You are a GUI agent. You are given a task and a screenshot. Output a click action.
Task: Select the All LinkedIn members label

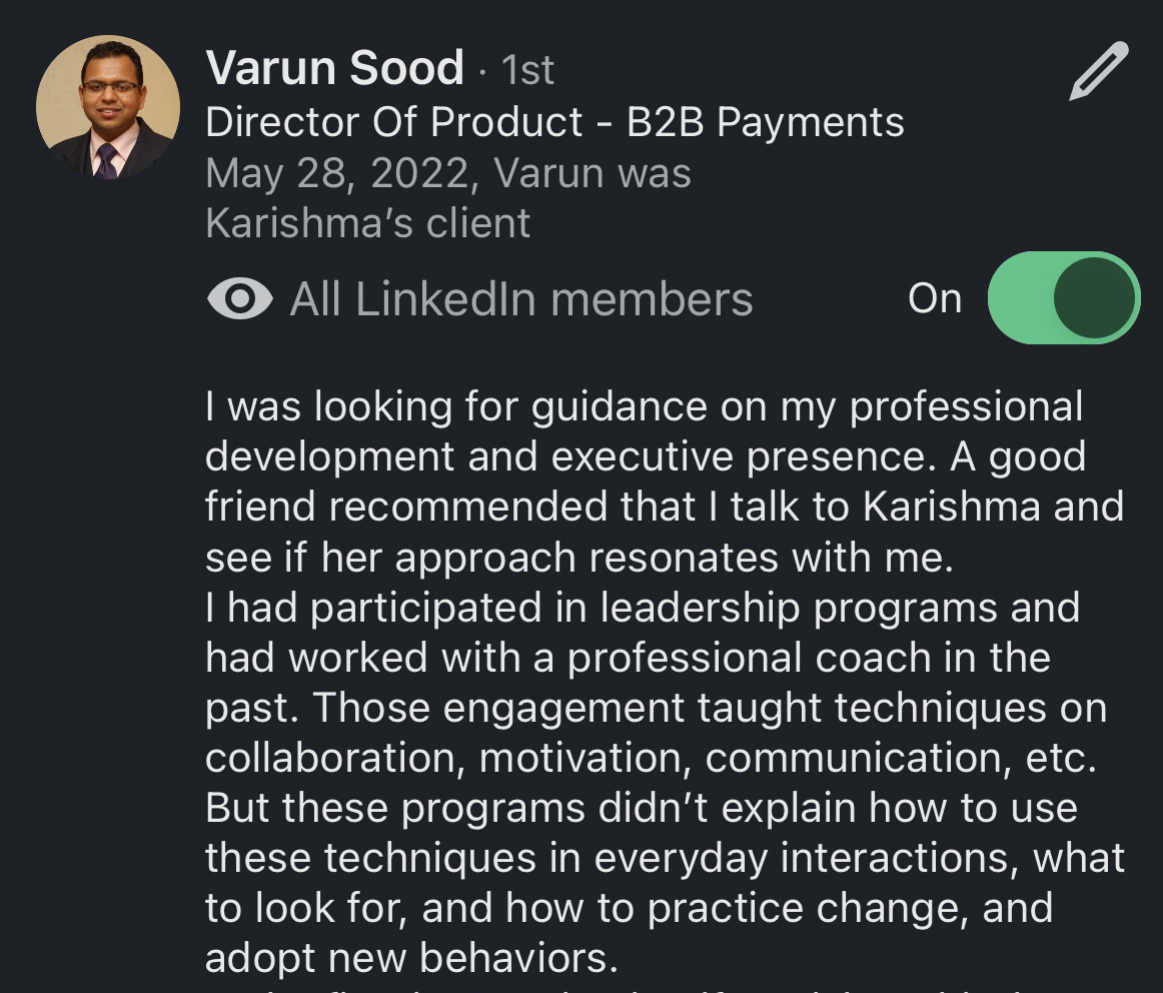pos(521,299)
